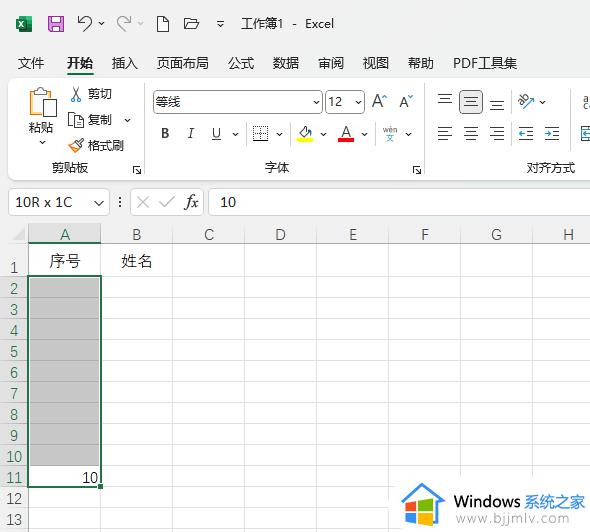
Task: Open the 剪贴板 dialog launcher
Action: point(137,170)
